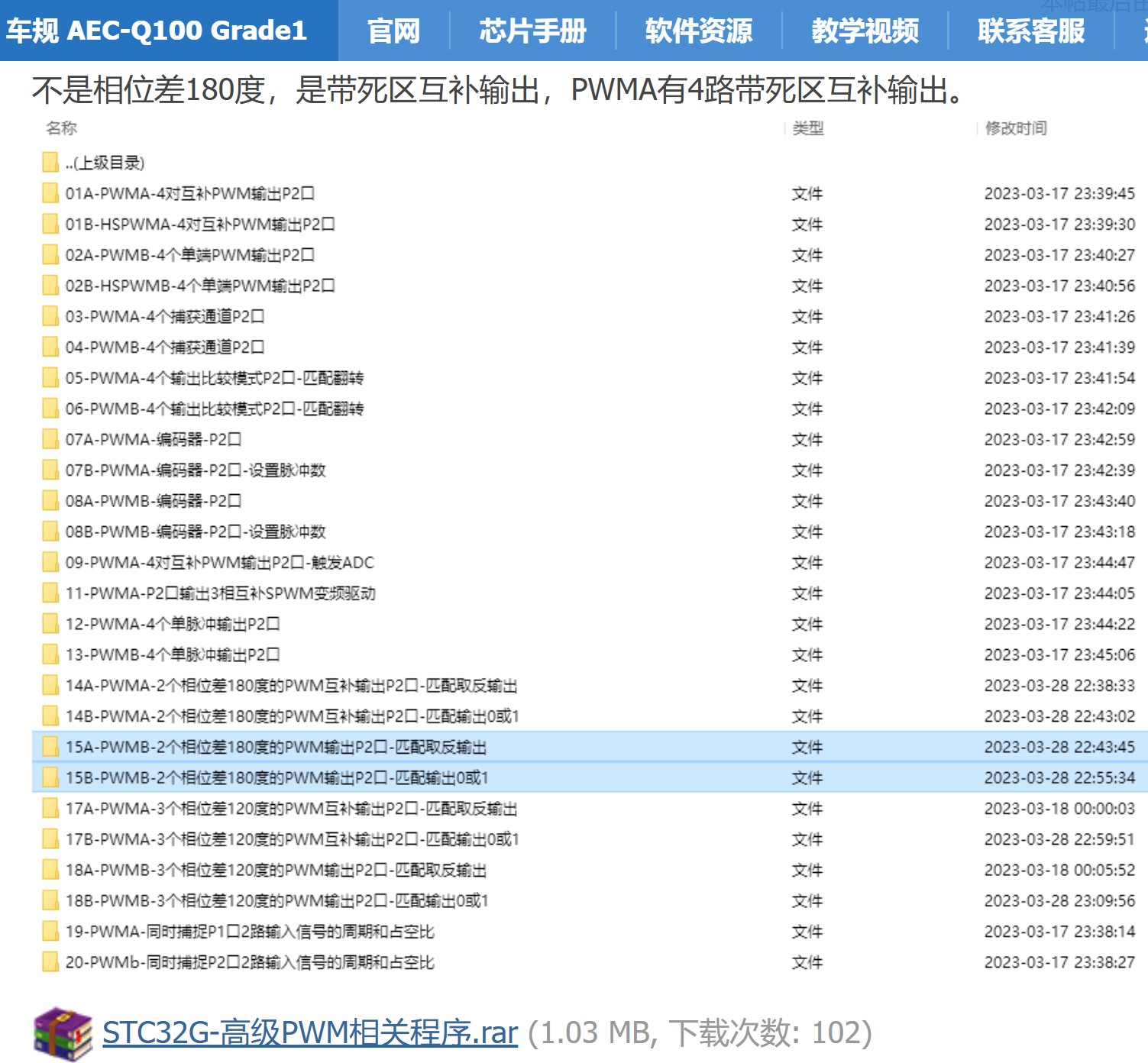Screen dimensions: 1148x1063
Task: Click the 修改时间 column header
Action: pyautogui.click(x=1016, y=128)
